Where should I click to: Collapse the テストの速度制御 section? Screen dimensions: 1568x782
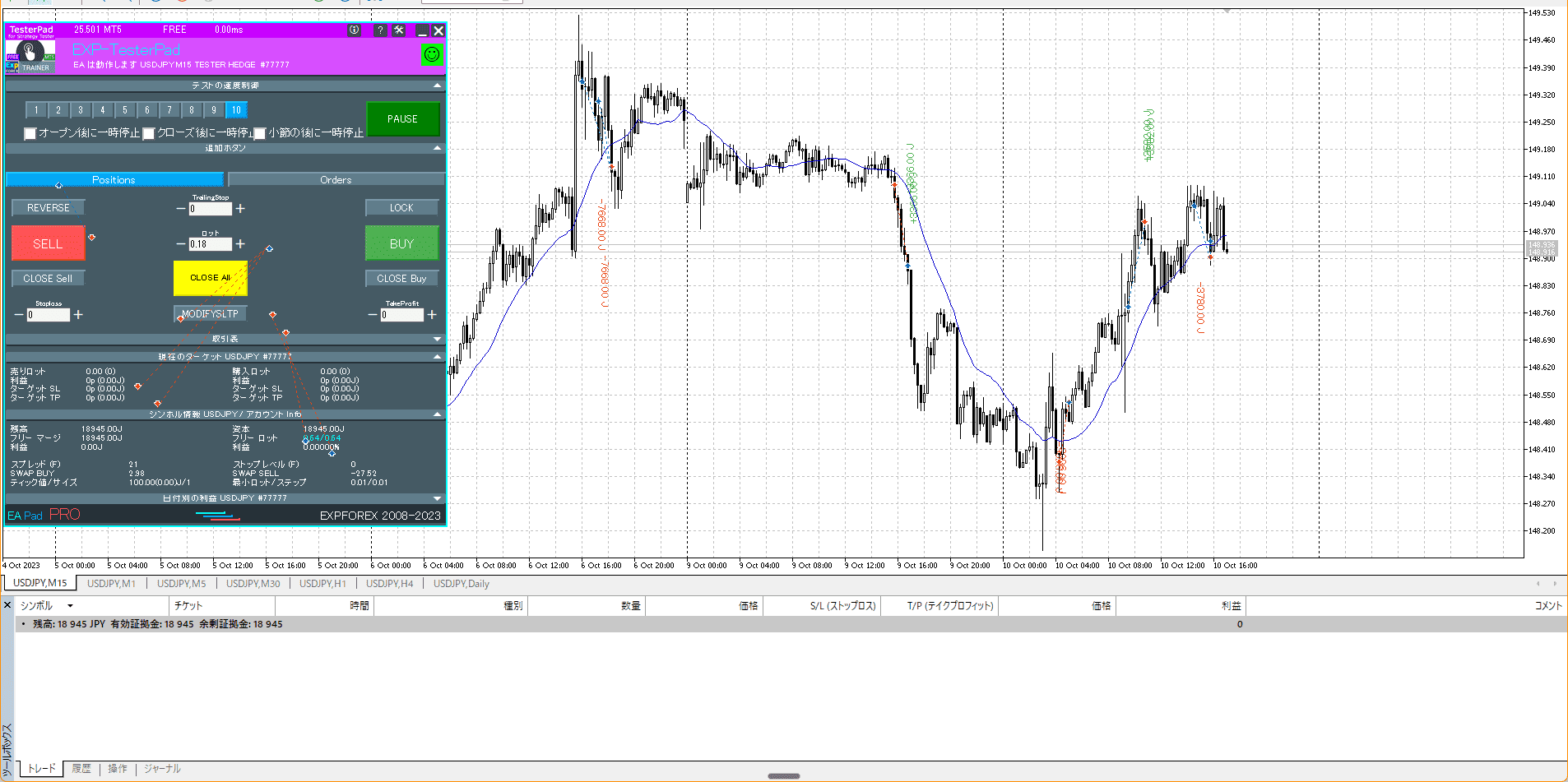[x=437, y=86]
